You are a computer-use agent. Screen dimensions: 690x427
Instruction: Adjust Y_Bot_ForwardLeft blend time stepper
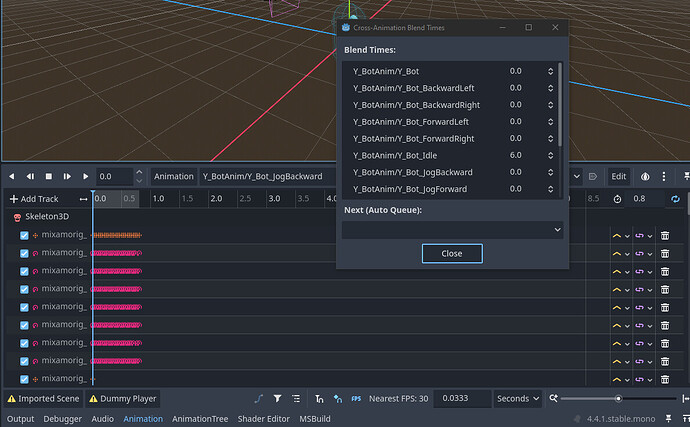550,122
